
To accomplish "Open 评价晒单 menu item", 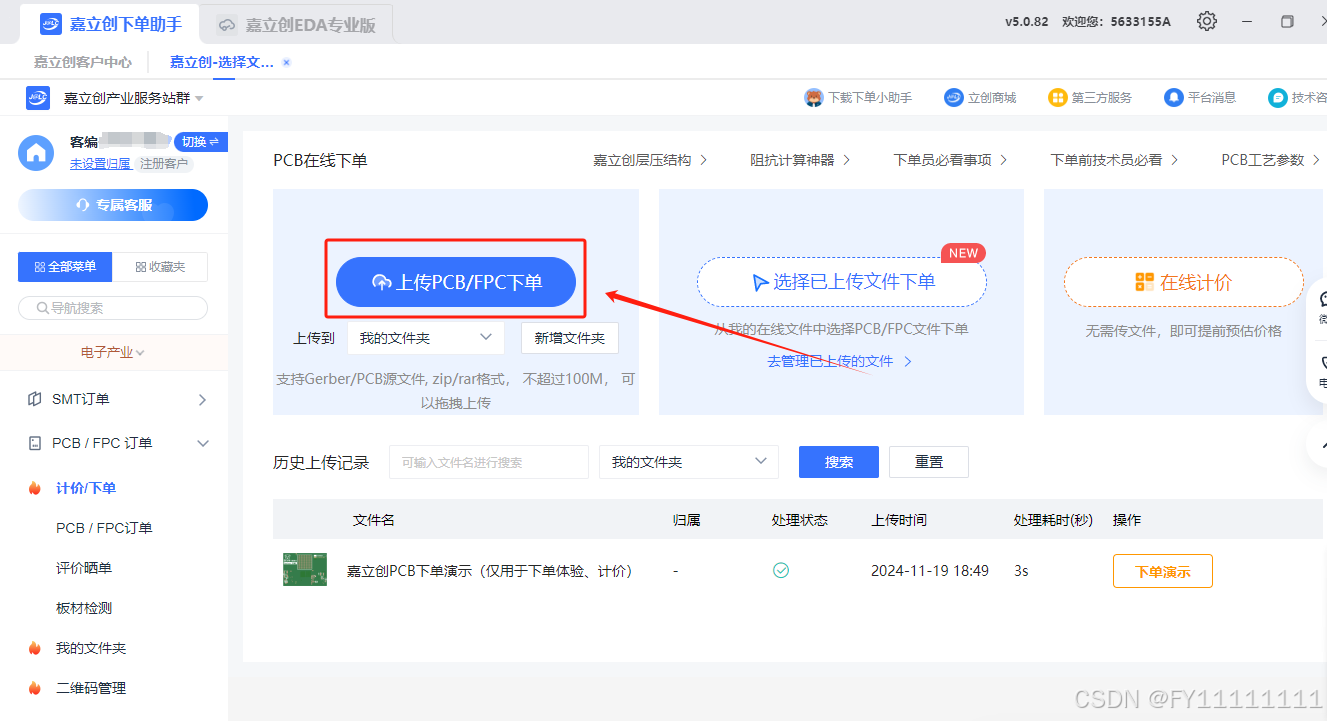I will [x=84, y=568].
